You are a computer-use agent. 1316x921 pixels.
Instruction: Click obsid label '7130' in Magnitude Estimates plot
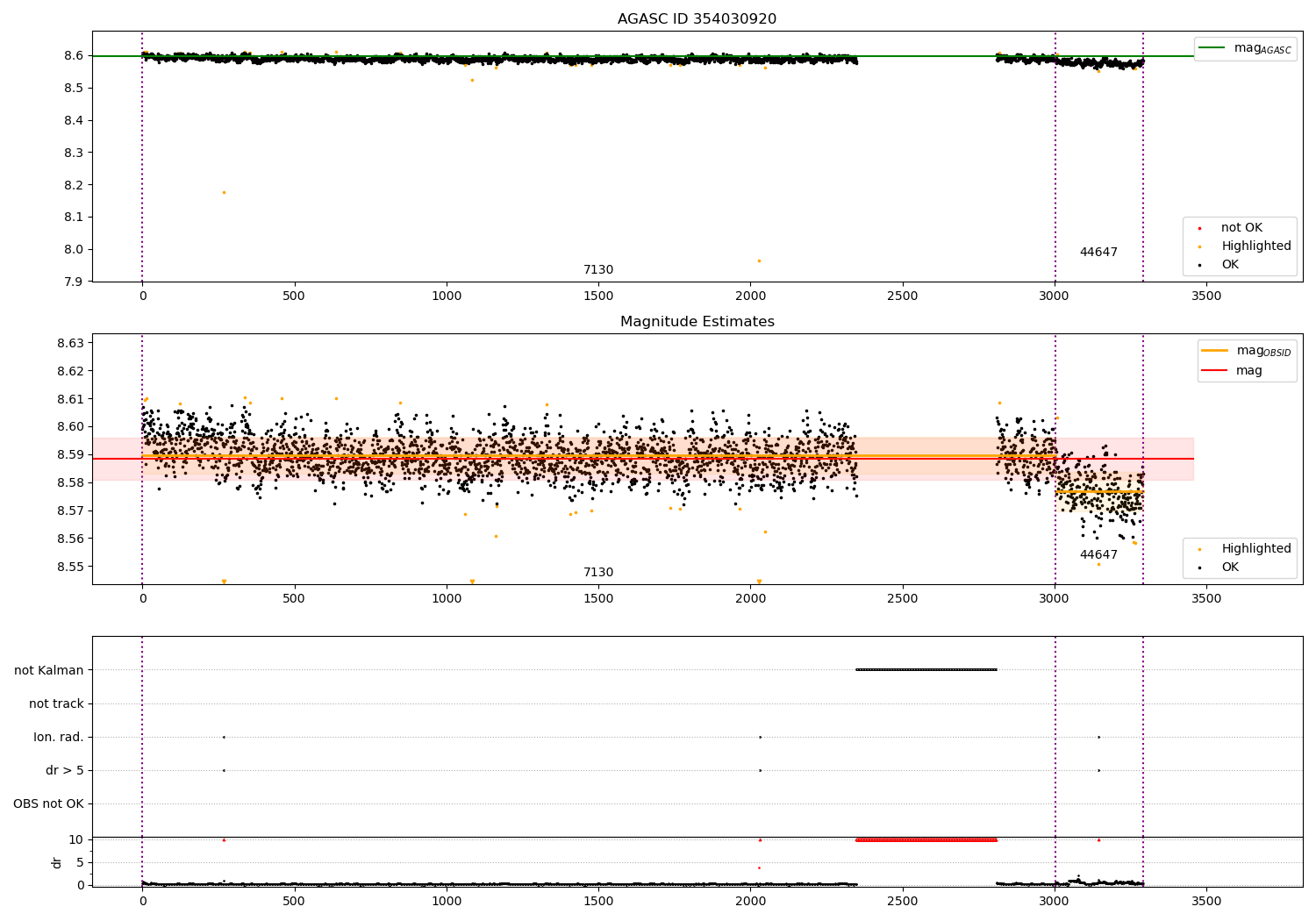[x=598, y=573]
